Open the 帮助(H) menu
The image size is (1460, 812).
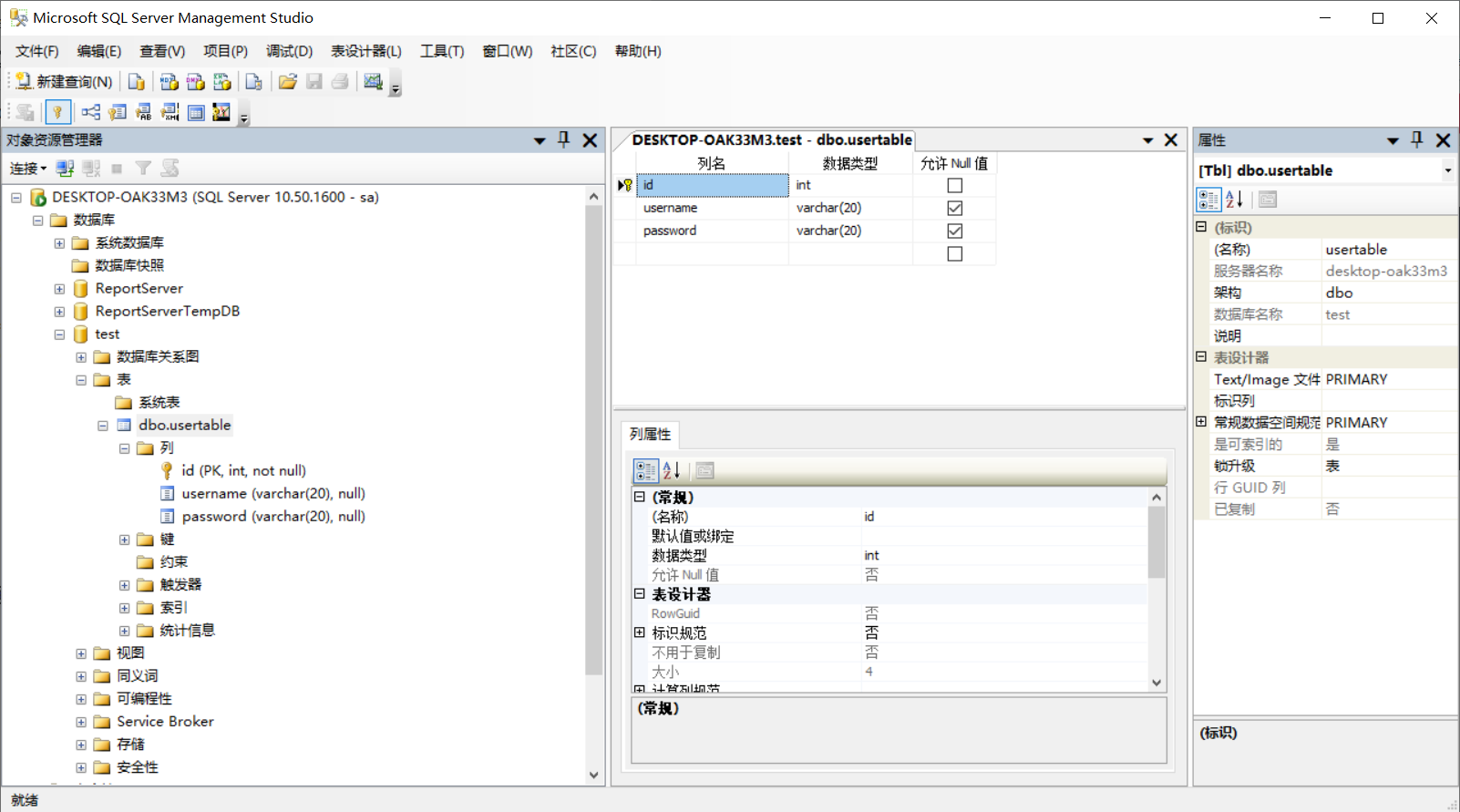[x=638, y=51]
